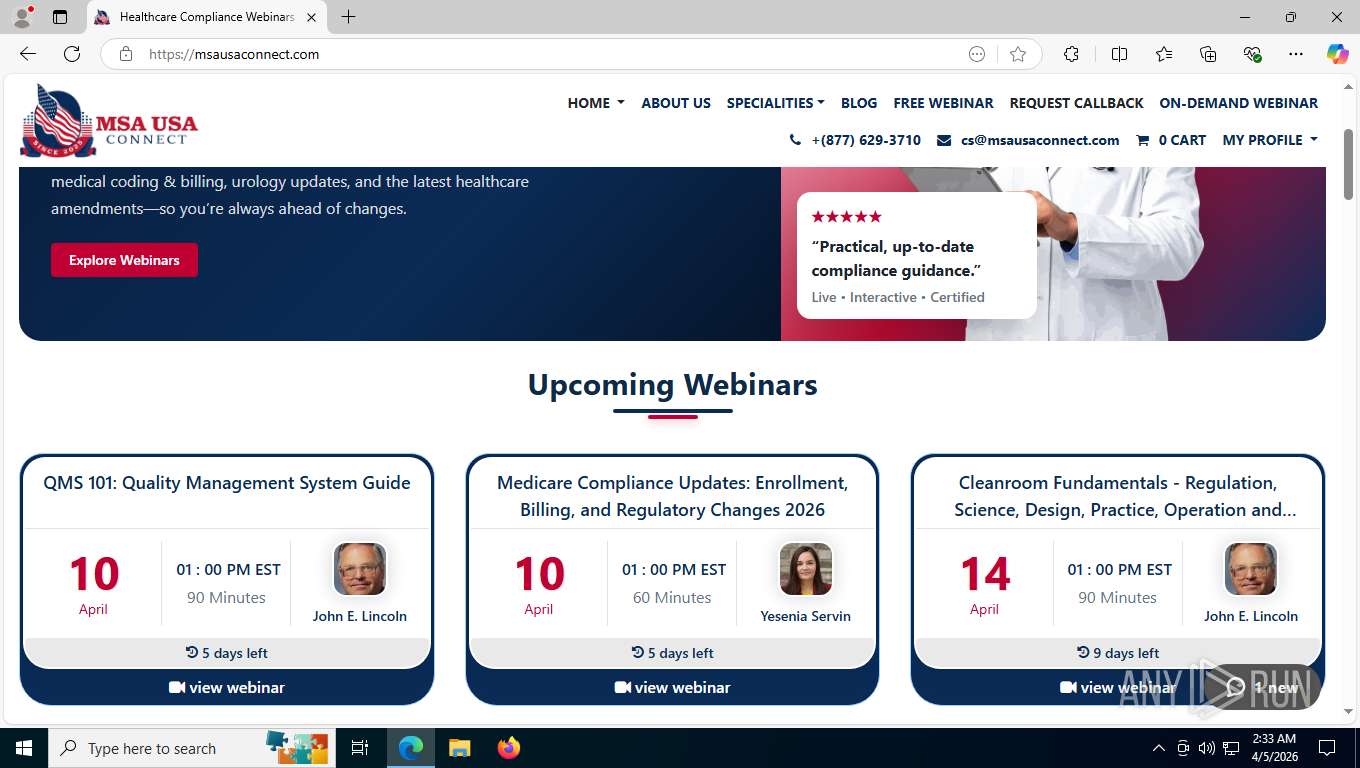1360x768 pixels.
Task: Click the Yesenia Servin name text
Action: tap(806, 616)
